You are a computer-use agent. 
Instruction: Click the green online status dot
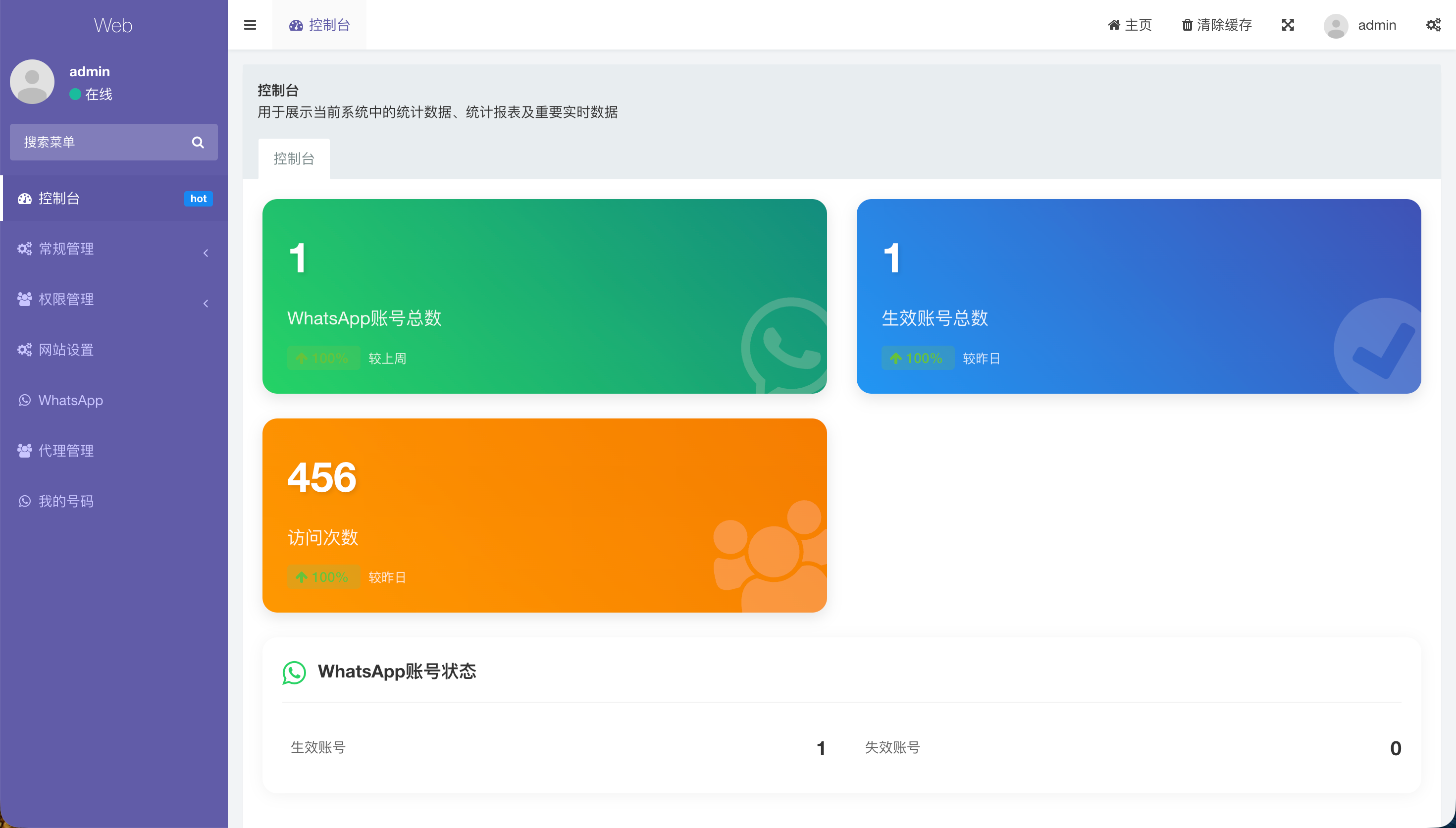(x=75, y=94)
